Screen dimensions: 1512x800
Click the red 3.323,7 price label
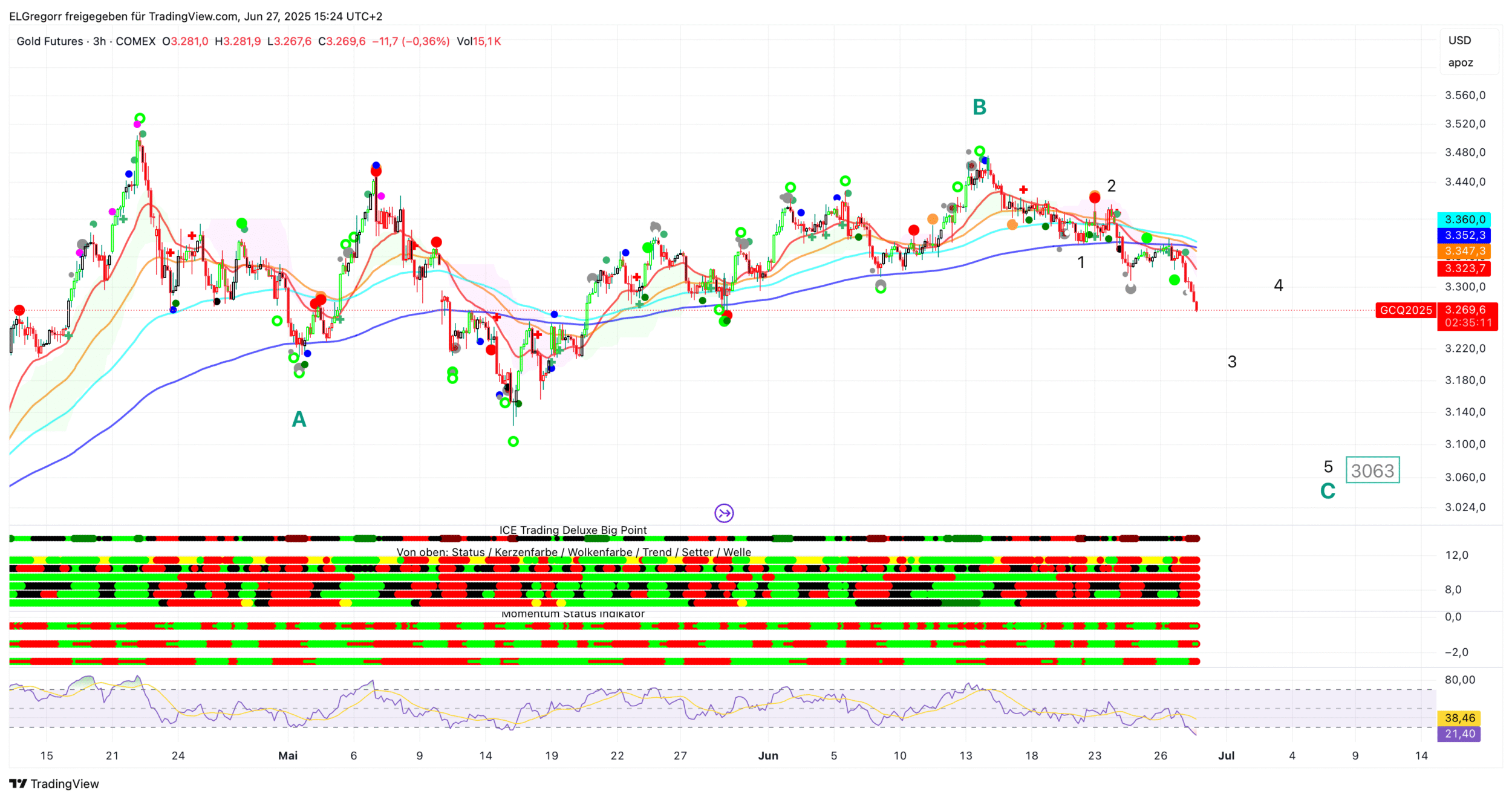coord(1464,268)
